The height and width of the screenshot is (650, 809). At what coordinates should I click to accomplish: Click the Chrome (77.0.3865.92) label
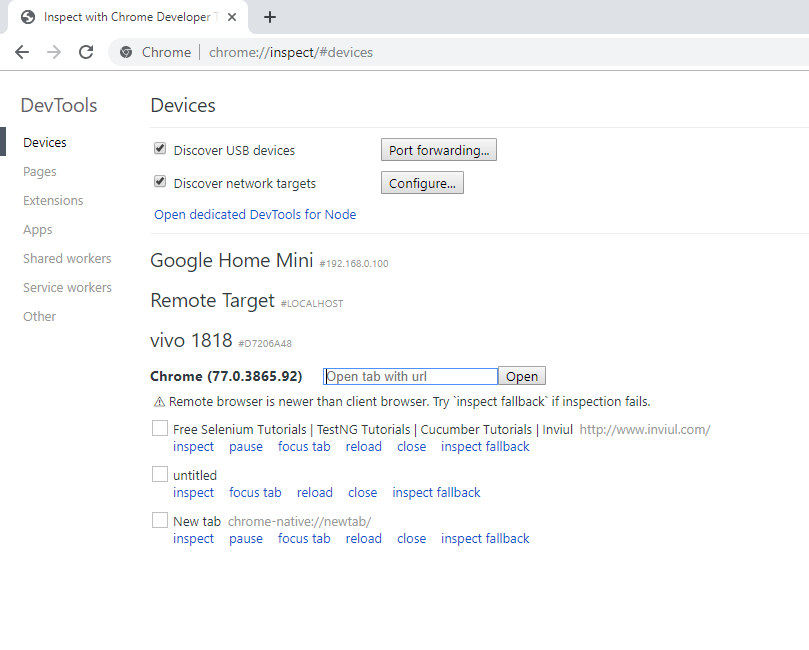[x=226, y=376]
